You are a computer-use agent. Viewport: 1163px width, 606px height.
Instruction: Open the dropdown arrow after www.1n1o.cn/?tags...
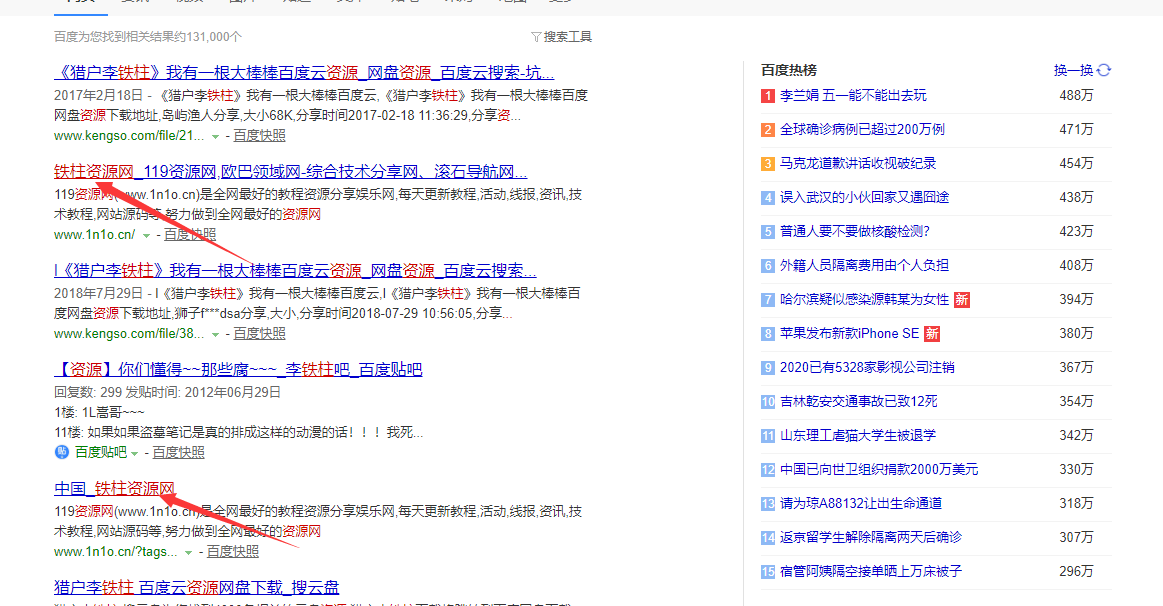point(189,552)
